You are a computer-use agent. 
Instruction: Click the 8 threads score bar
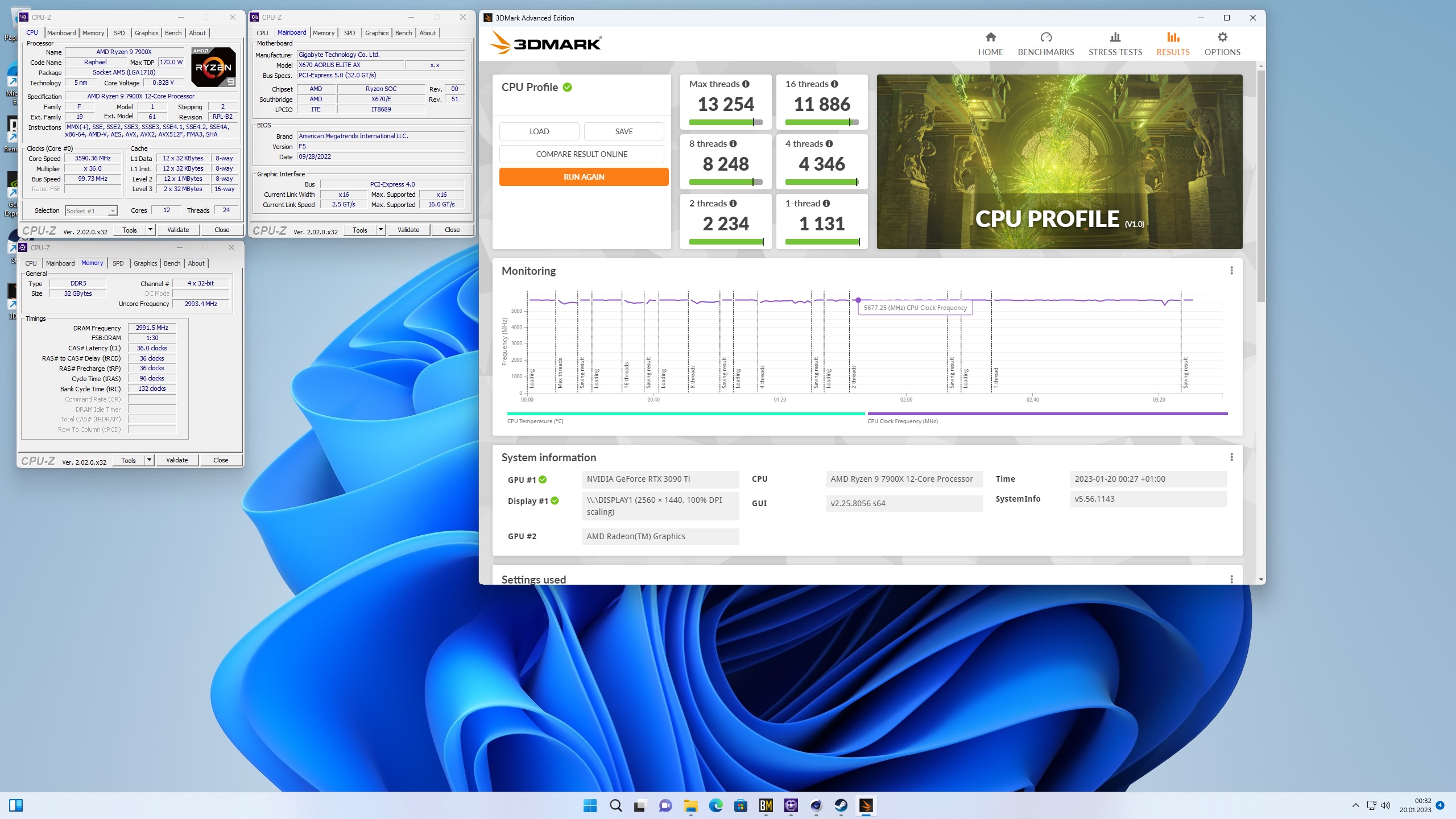pyautogui.click(x=725, y=182)
